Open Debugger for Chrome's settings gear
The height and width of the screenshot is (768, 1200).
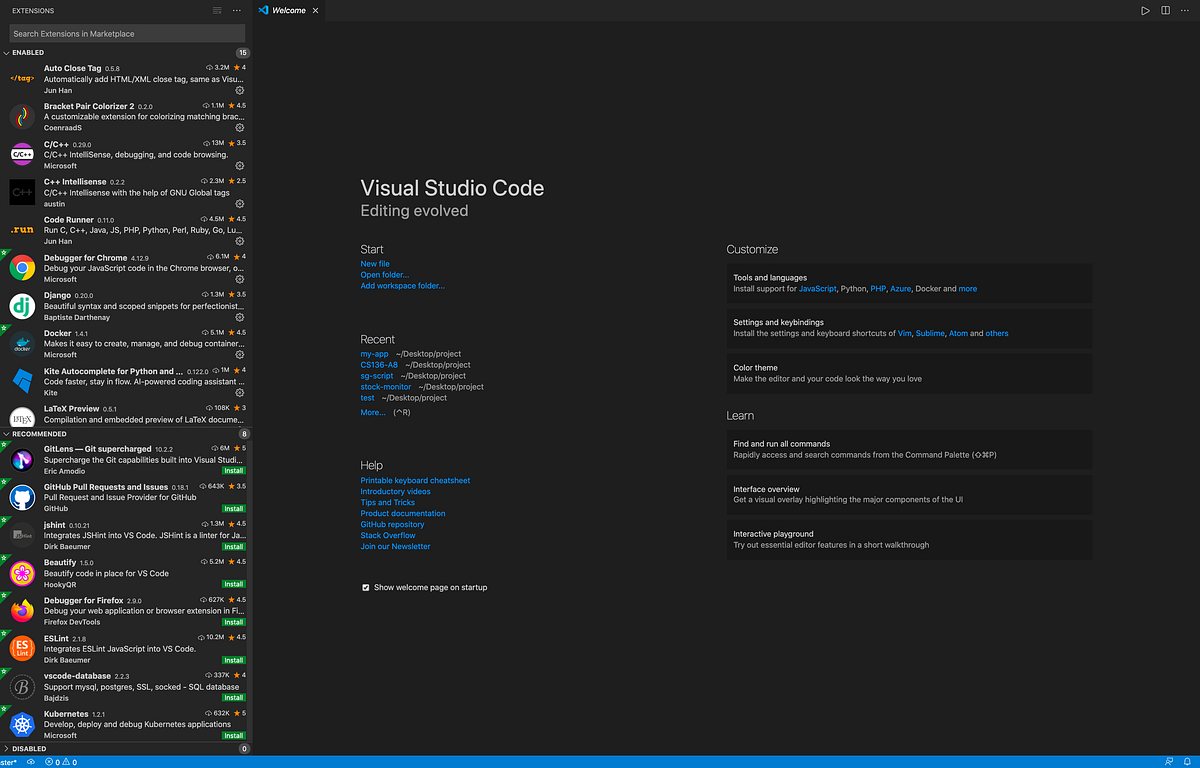238,280
